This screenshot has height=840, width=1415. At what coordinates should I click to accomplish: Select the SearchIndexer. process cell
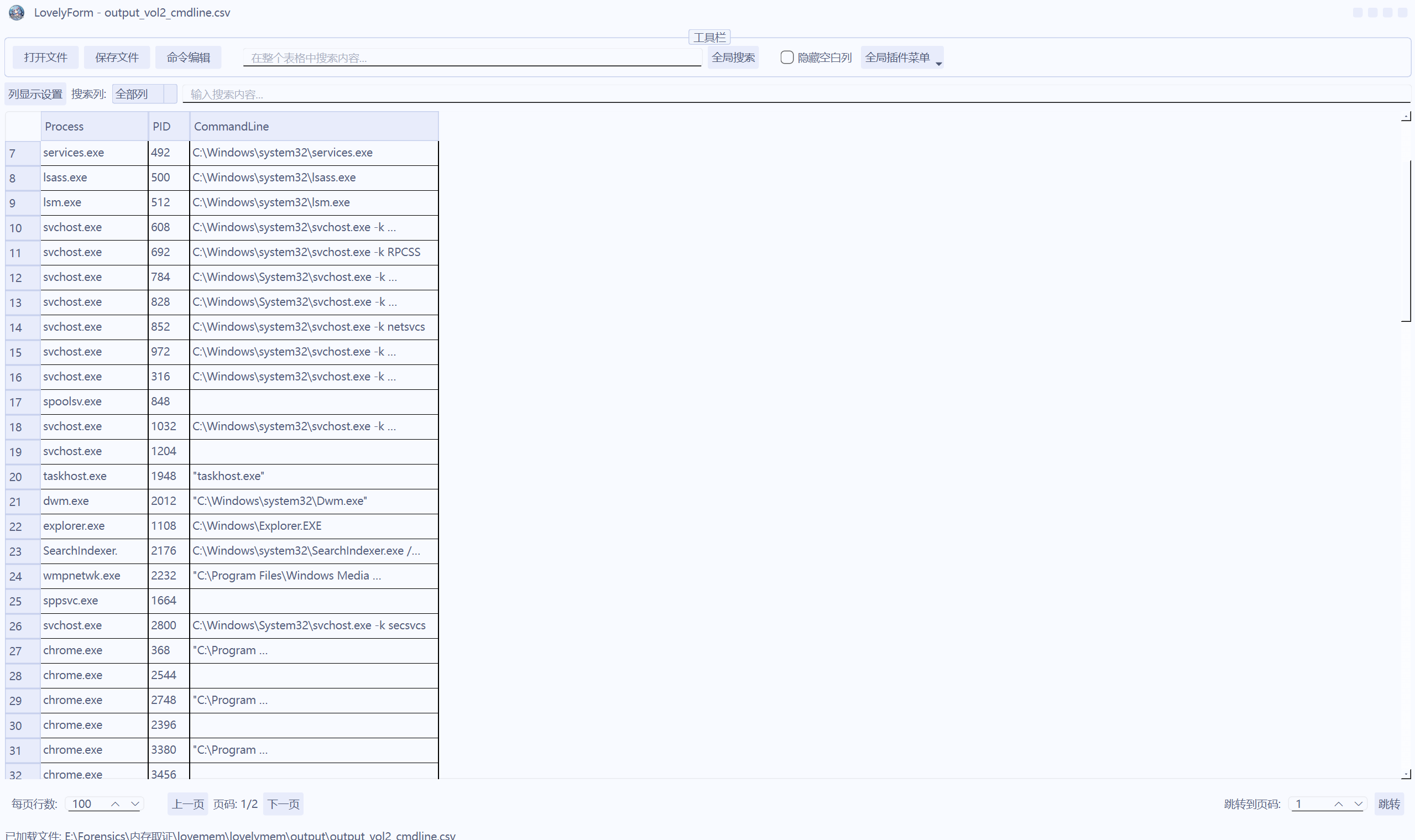pyautogui.click(x=94, y=551)
